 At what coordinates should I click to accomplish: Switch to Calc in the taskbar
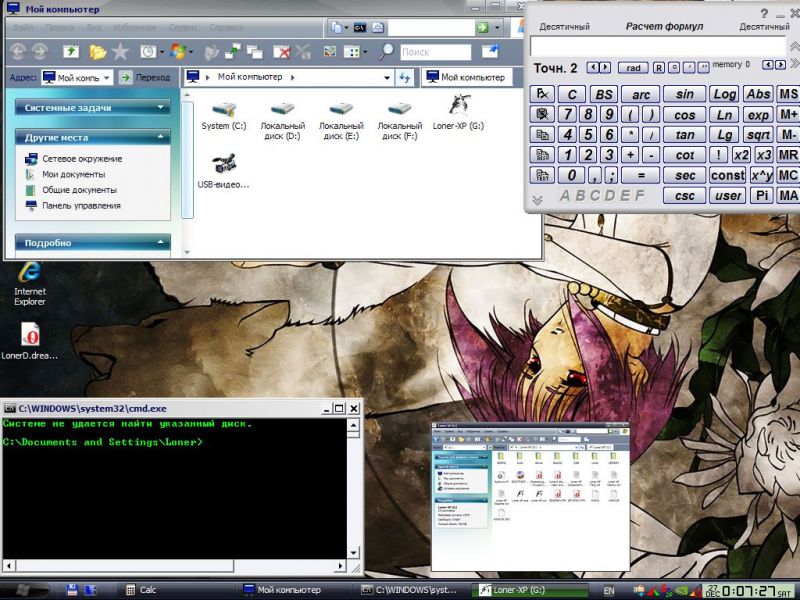[147, 590]
